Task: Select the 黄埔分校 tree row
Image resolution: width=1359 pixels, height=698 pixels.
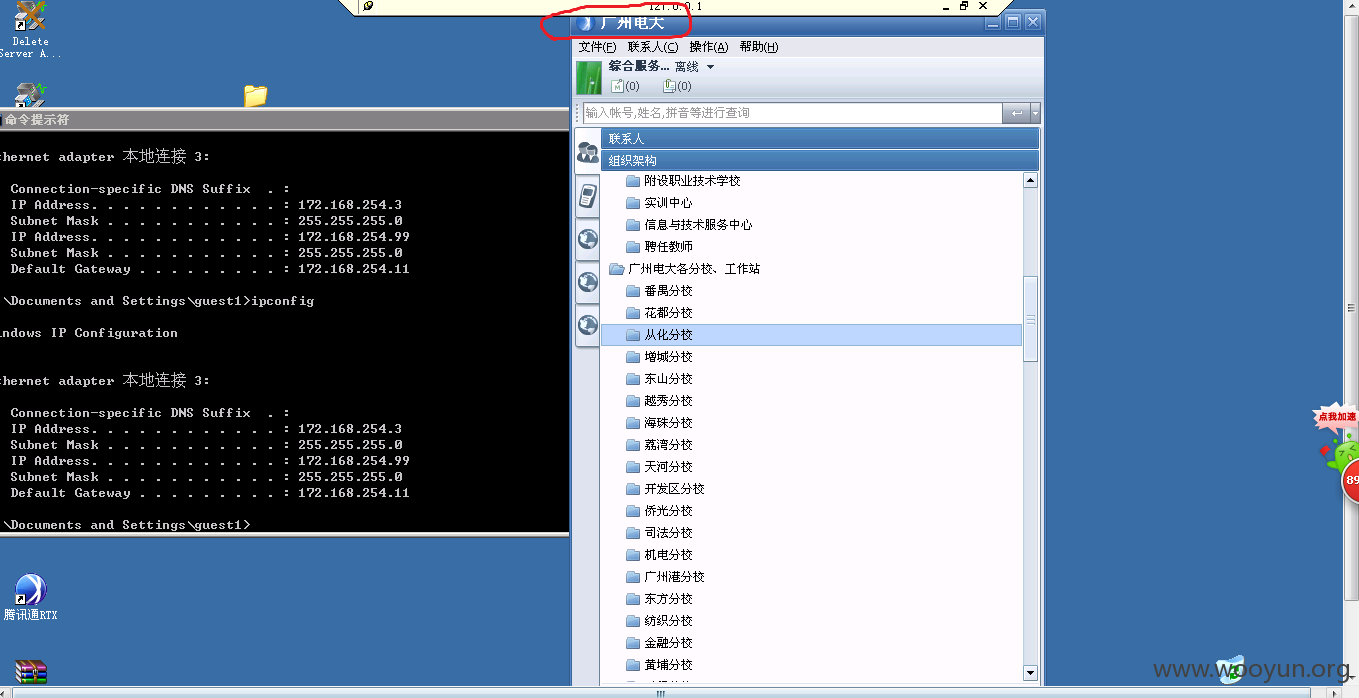Action: pos(811,665)
